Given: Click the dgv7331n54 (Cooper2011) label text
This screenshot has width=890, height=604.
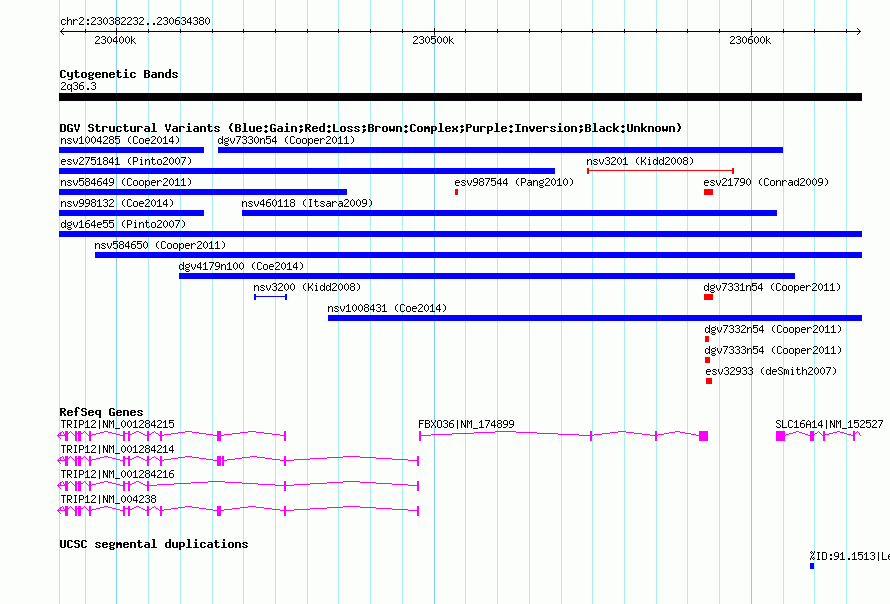Looking at the screenshot, I should click(x=772, y=287).
